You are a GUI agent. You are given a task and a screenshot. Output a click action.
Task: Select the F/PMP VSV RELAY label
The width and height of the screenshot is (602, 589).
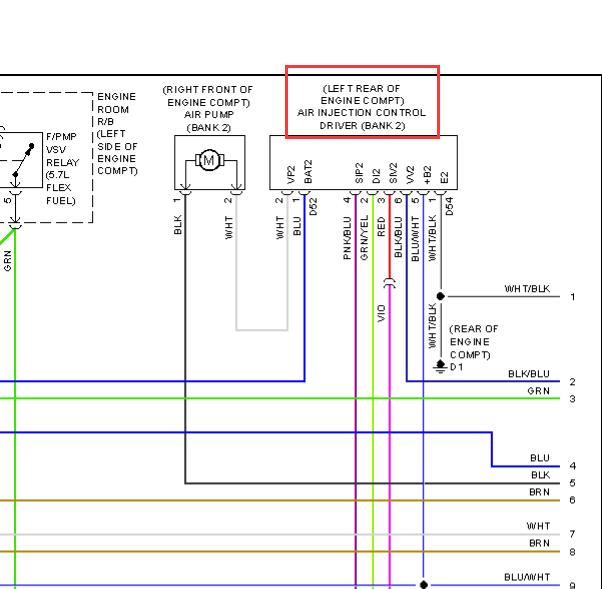click(62, 149)
